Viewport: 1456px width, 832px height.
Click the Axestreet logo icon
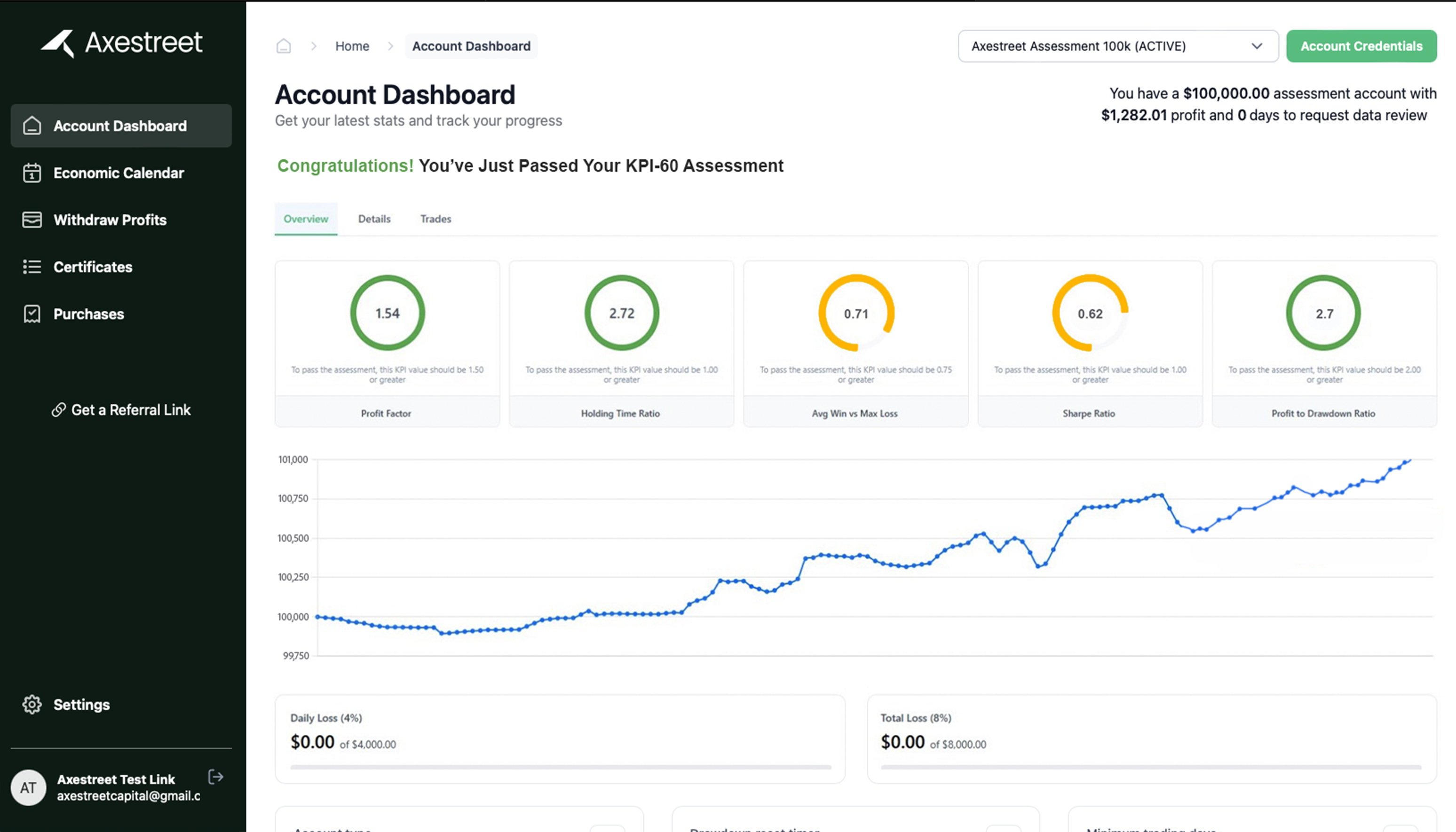click(58, 43)
